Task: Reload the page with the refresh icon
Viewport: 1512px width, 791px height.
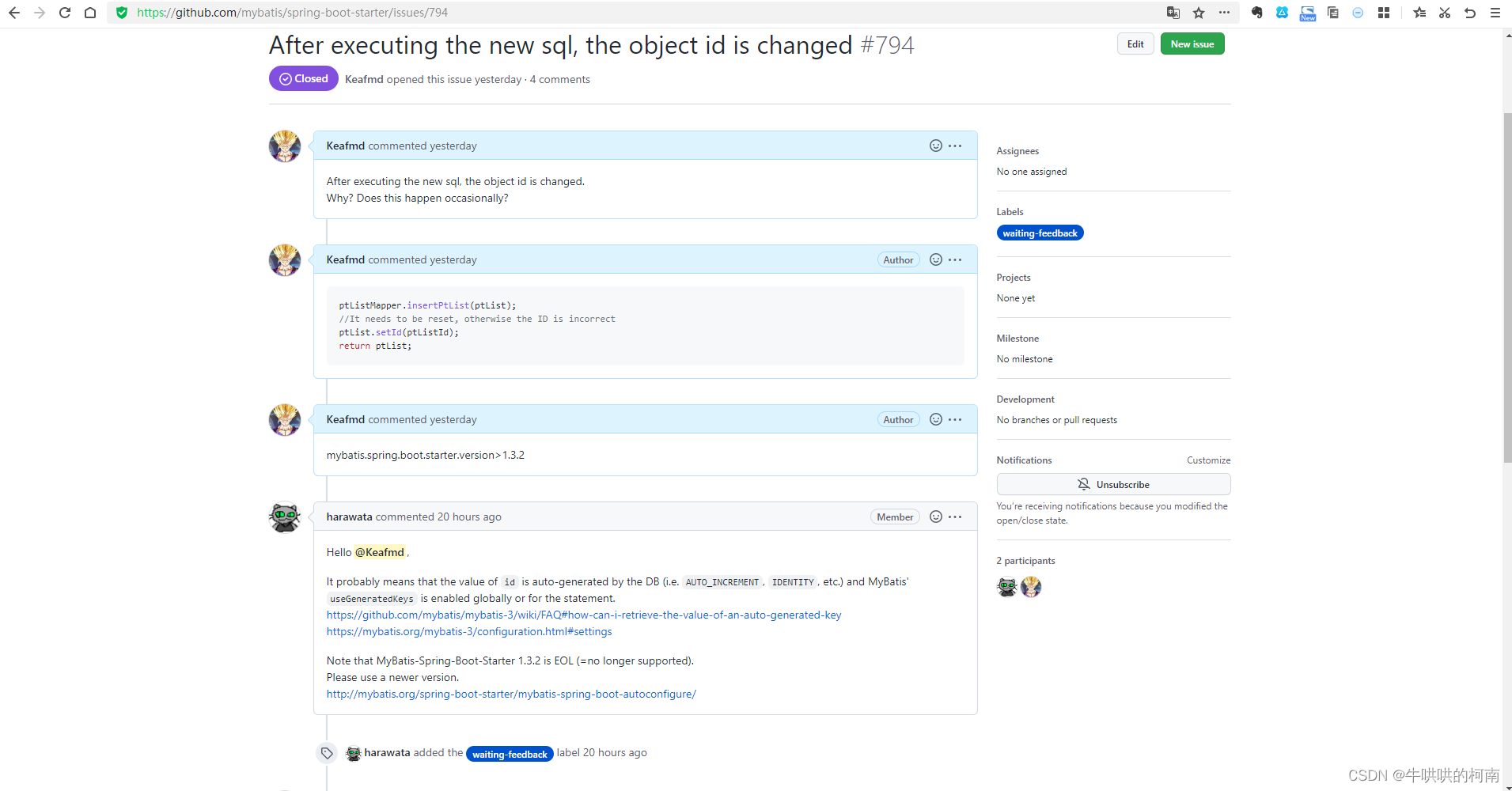Action: tap(65, 13)
